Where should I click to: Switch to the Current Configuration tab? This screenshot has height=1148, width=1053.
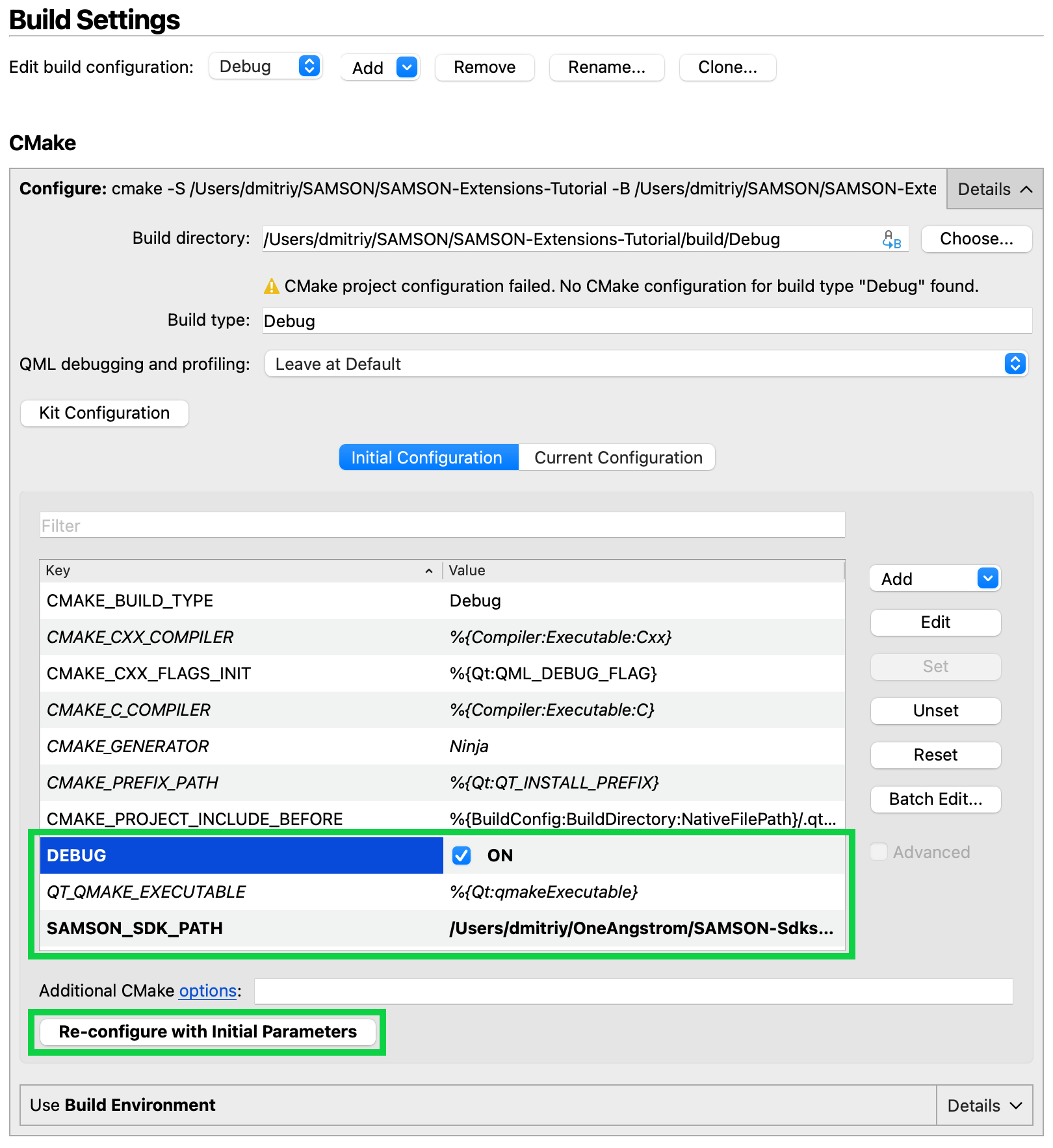coord(617,457)
